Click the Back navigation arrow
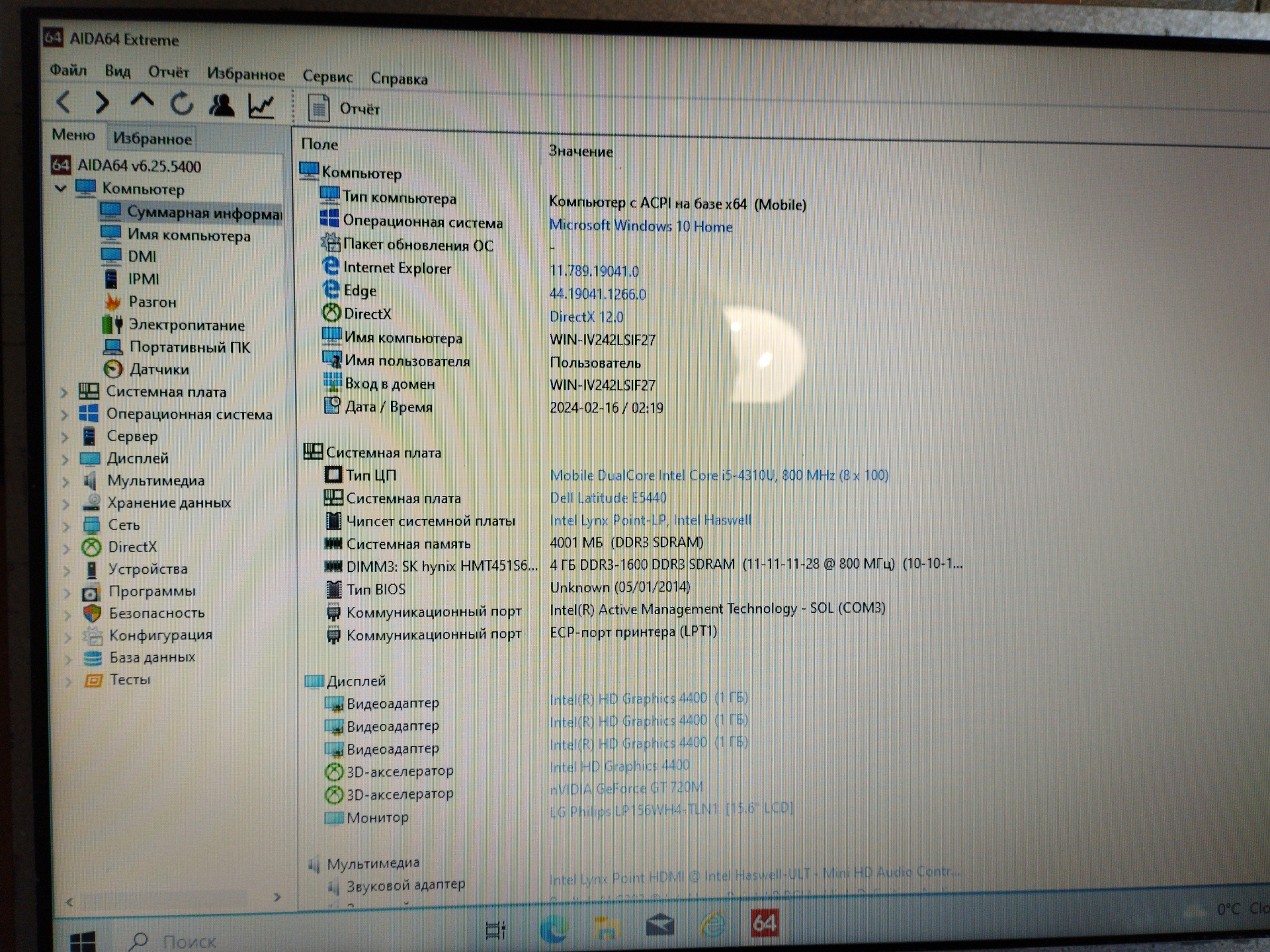This screenshot has width=1270, height=952. click(63, 102)
